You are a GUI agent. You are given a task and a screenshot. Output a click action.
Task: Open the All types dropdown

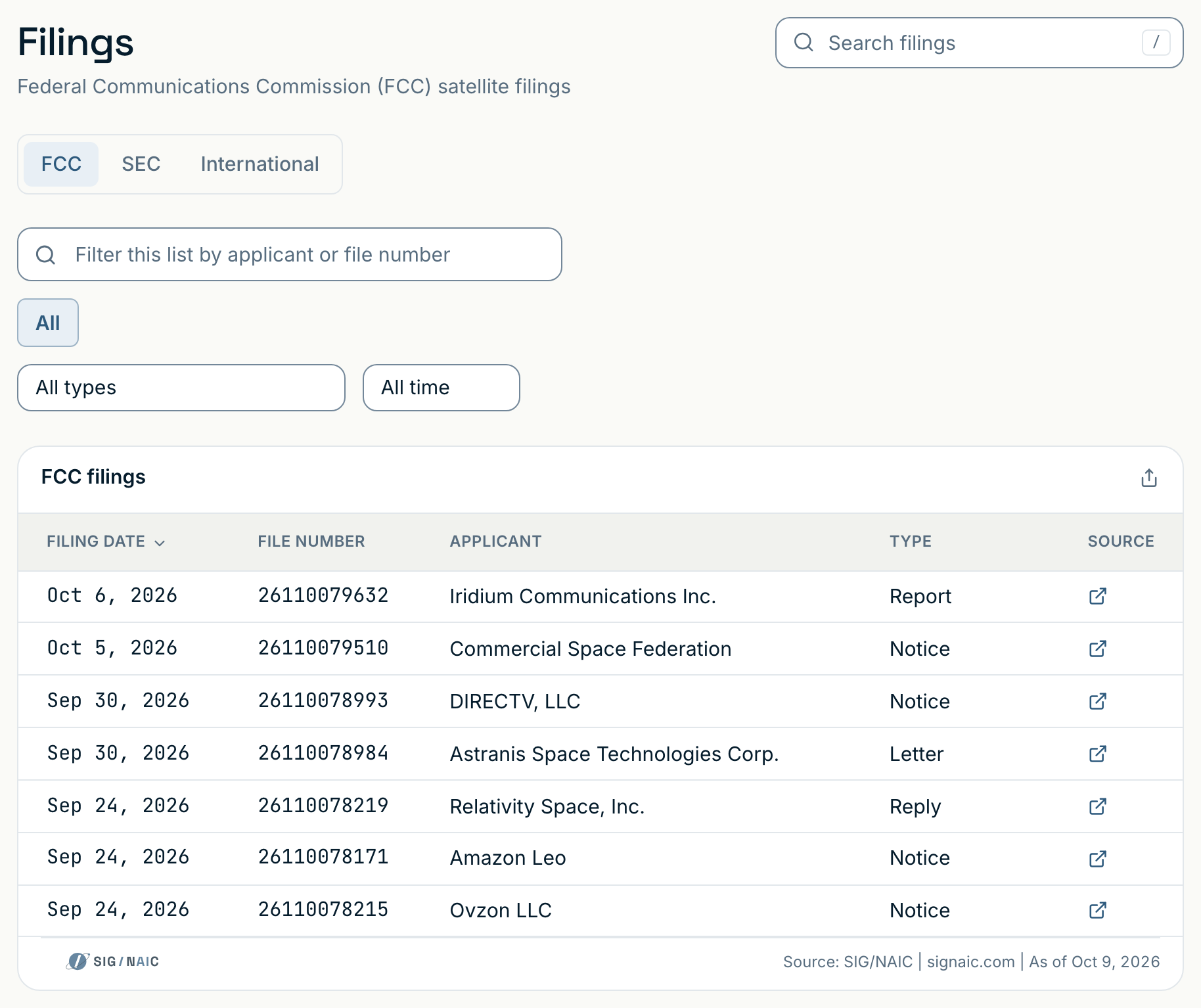point(181,388)
